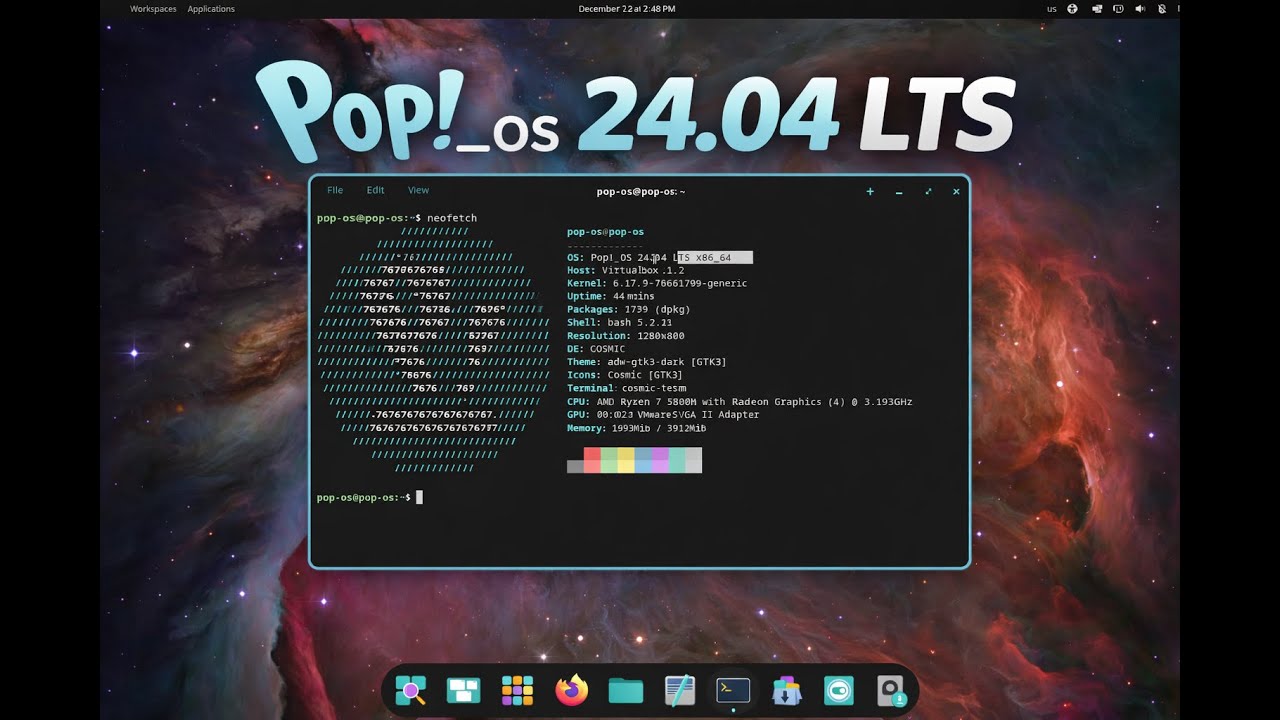Screen dimensions: 1280x720
Task: Open the 'us' keyboard layout indicator
Action: click(x=1052, y=9)
